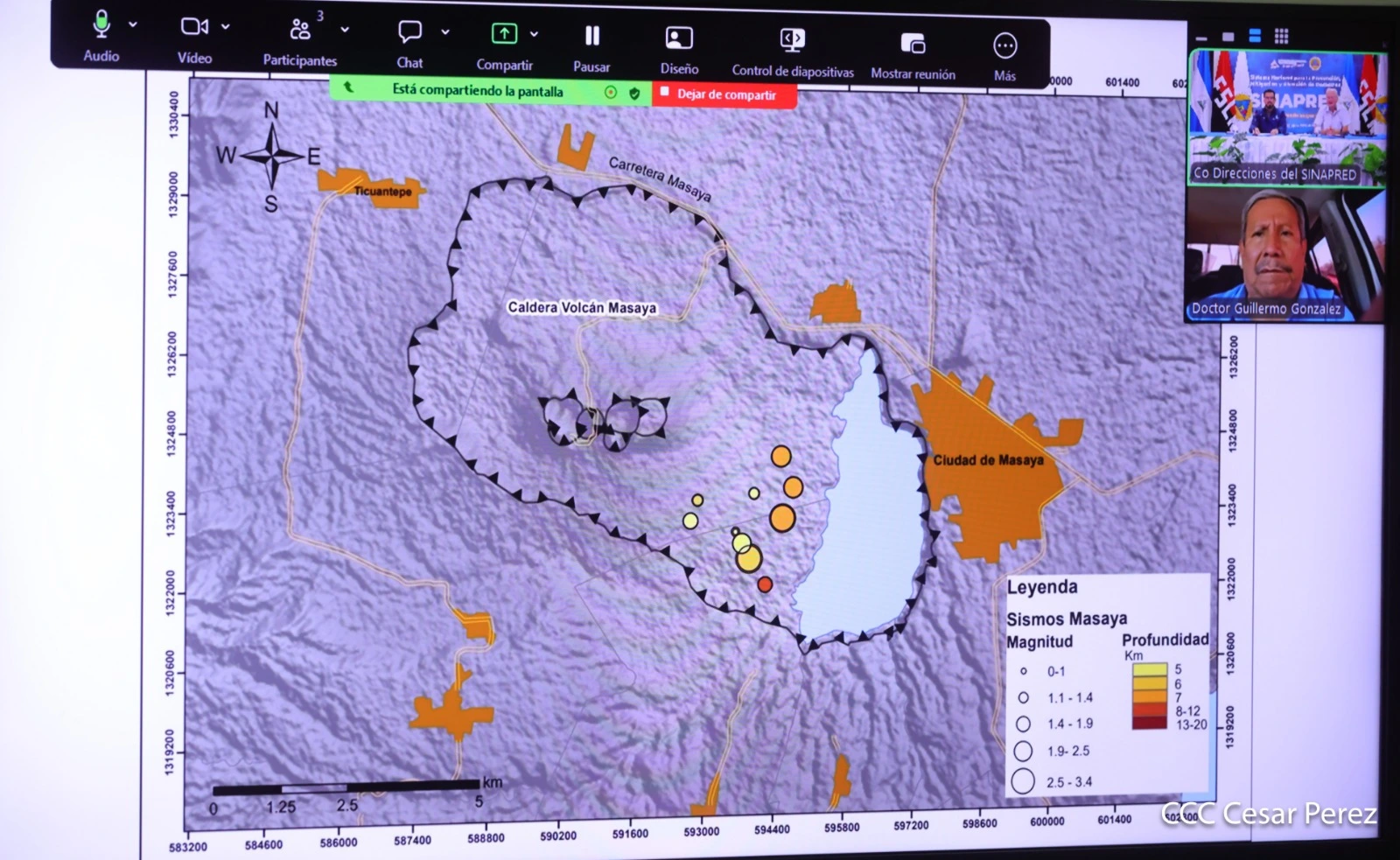Click the Está compartiendo la pantalla banner
The width and height of the screenshot is (1400, 860).
pos(477,91)
